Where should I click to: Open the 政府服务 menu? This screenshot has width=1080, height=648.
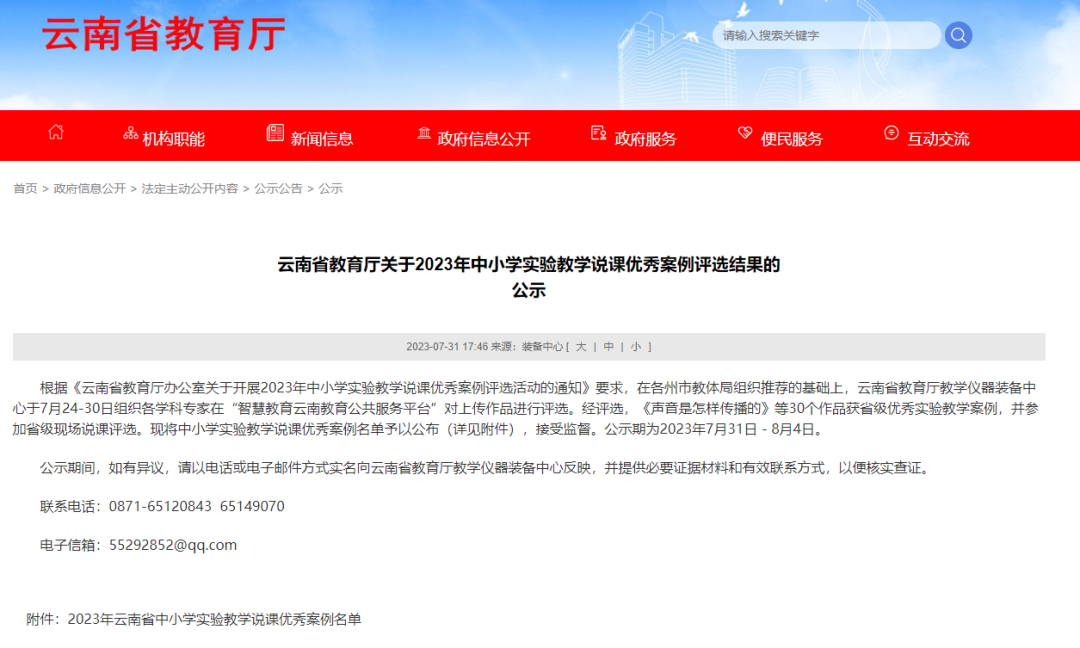pos(645,139)
